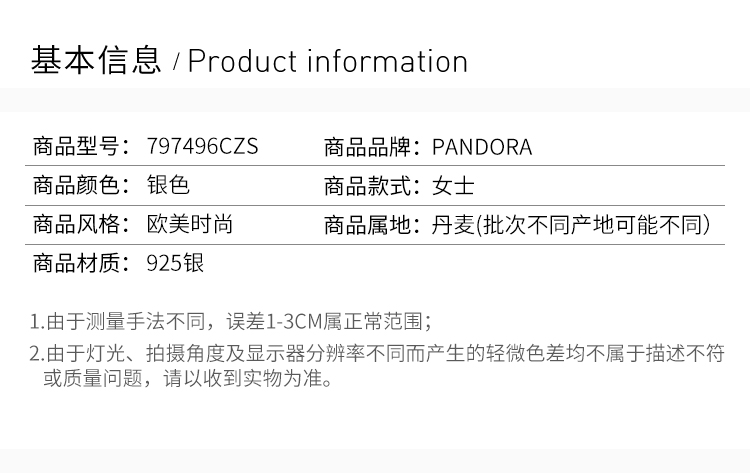Select the material value 925银
This screenshot has height=473, width=750.
[x=175, y=264]
